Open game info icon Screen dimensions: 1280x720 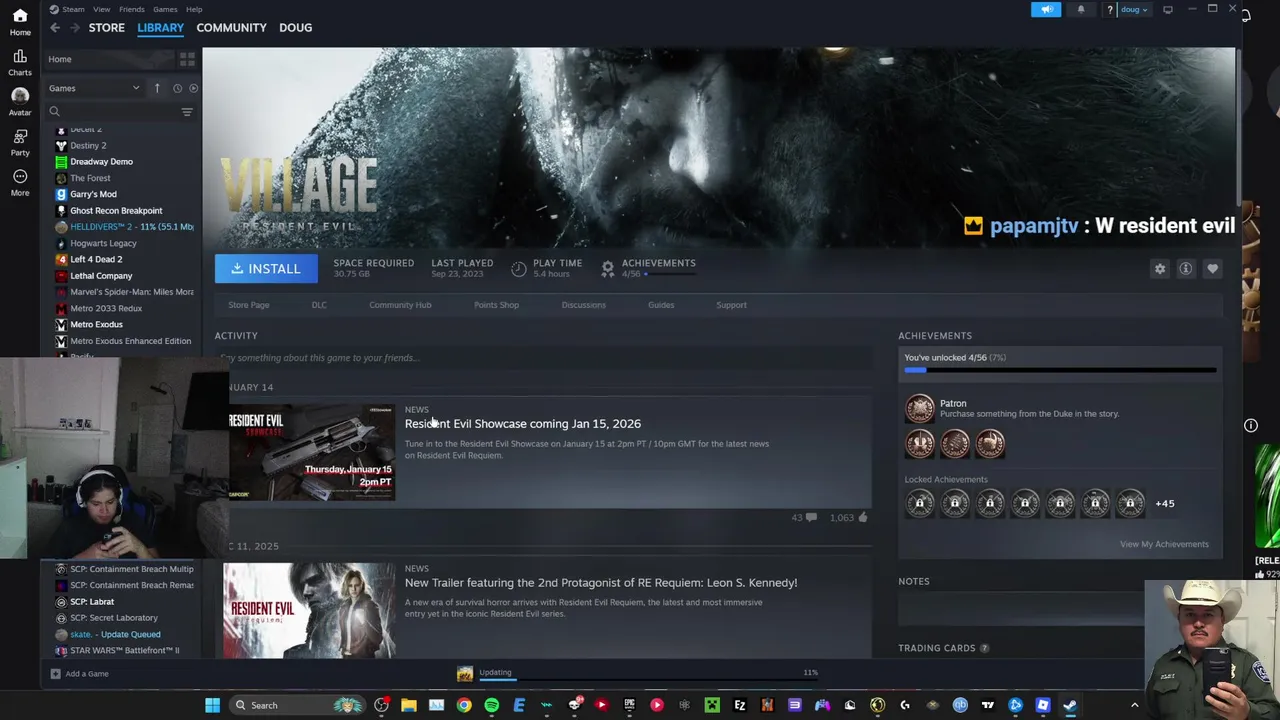(1186, 268)
